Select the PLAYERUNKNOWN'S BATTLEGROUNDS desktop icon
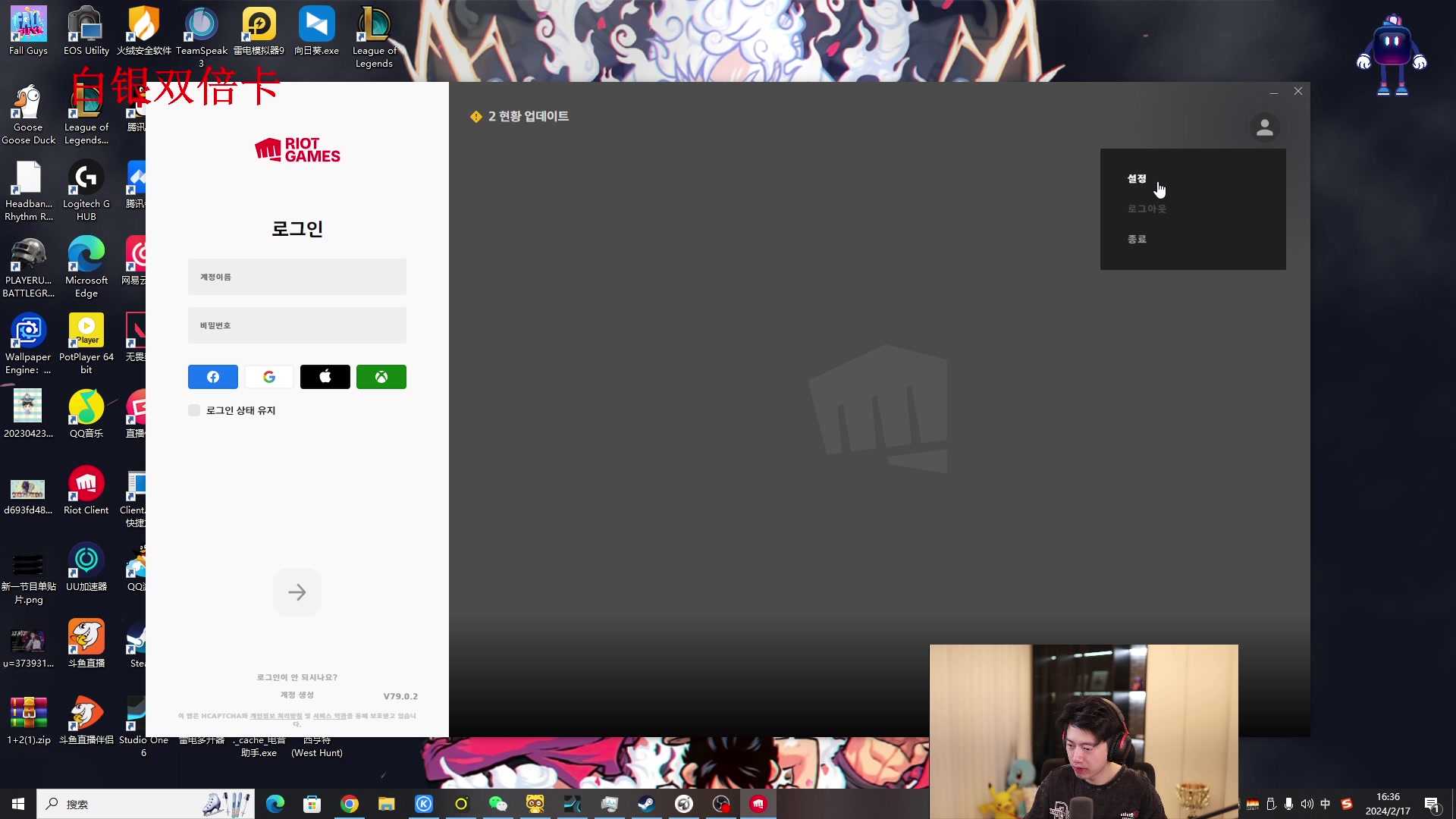 click(28, 267)
